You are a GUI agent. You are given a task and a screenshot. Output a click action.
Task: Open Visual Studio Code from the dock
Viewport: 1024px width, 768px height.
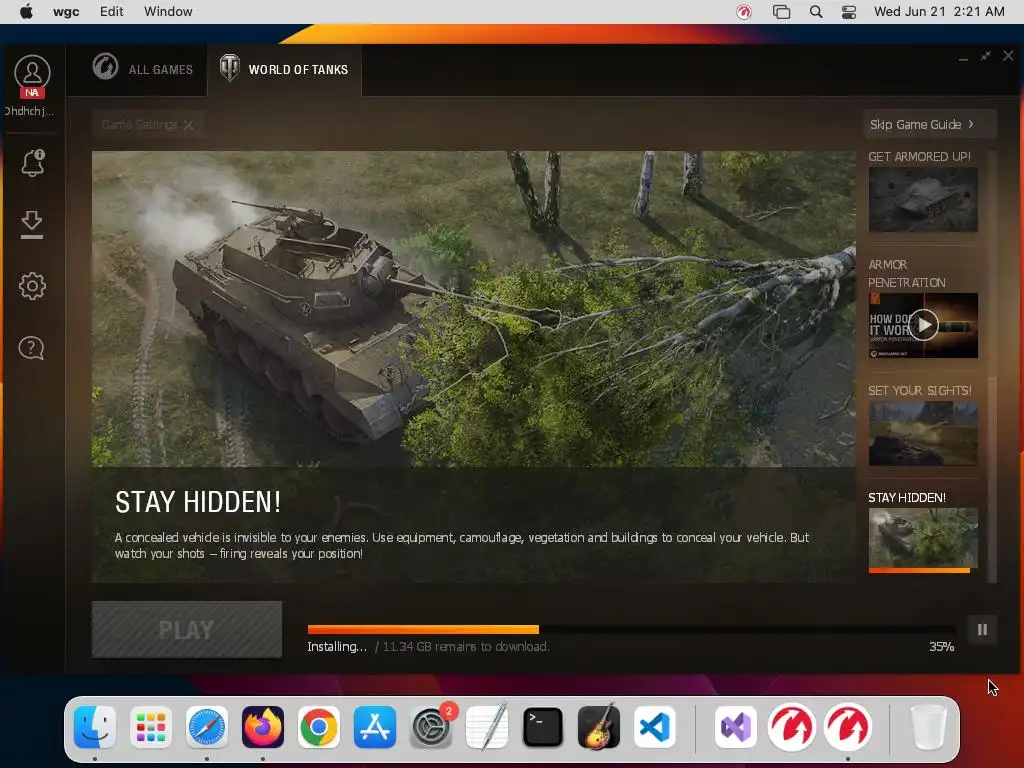point(655,727)
